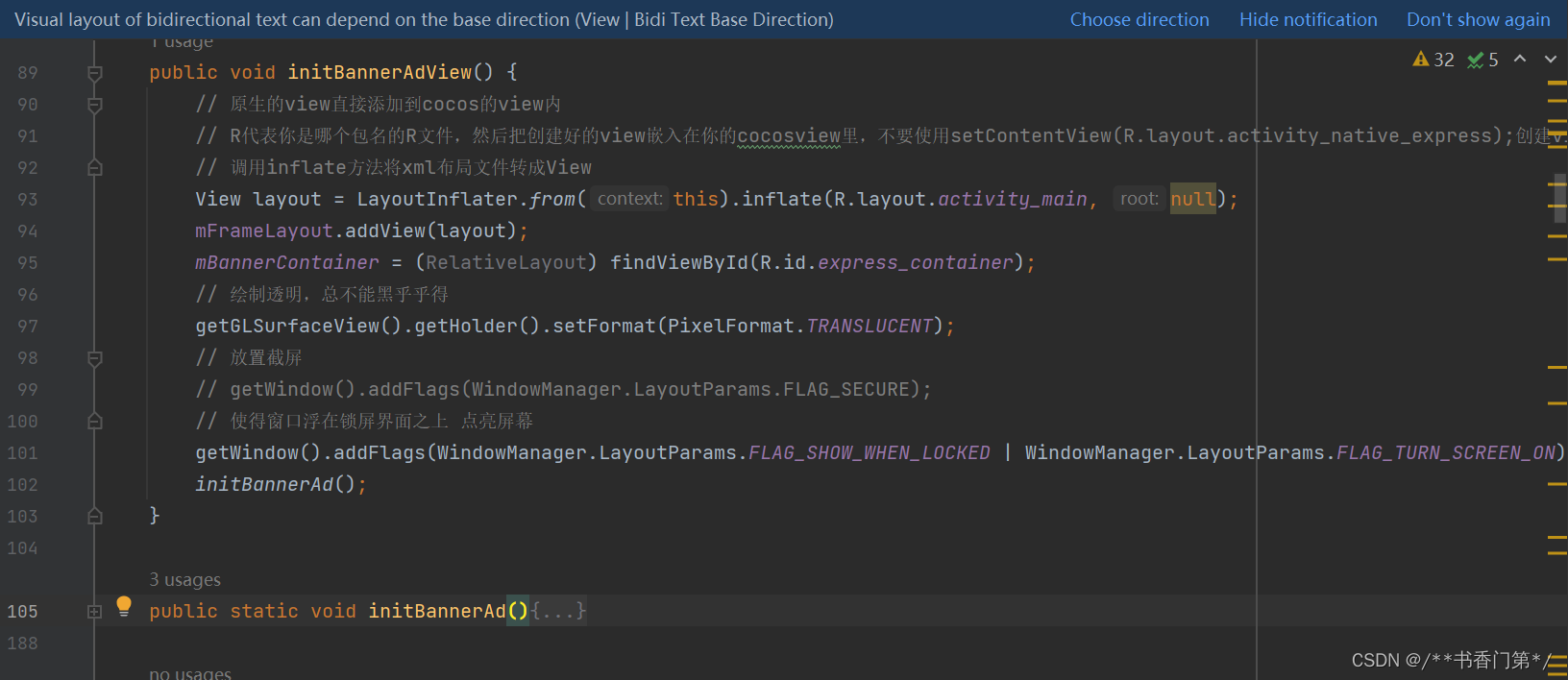
Task: Click fold end marker at line 100
Action: (x=94, y=422)
